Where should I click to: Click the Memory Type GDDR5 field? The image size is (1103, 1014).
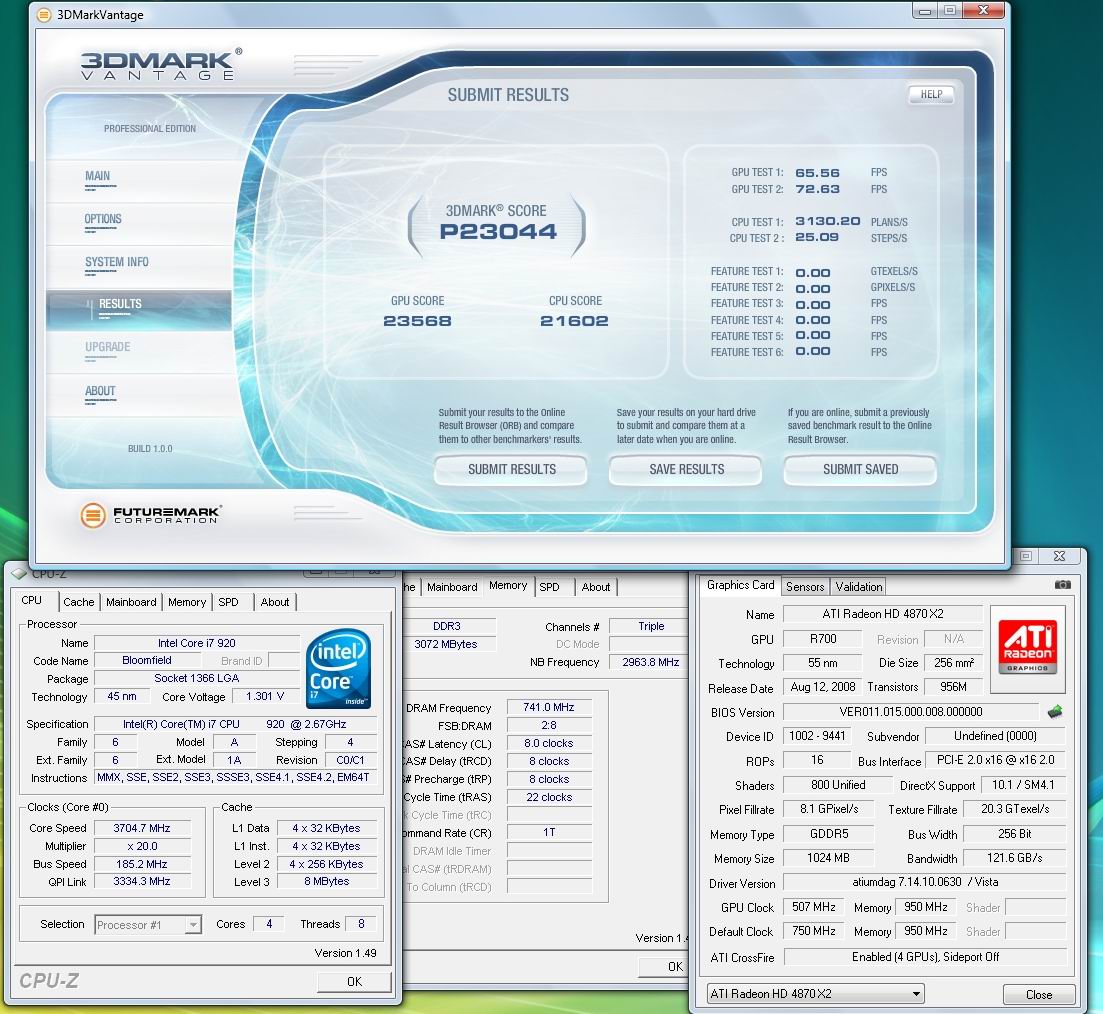[x=829, y=834]
